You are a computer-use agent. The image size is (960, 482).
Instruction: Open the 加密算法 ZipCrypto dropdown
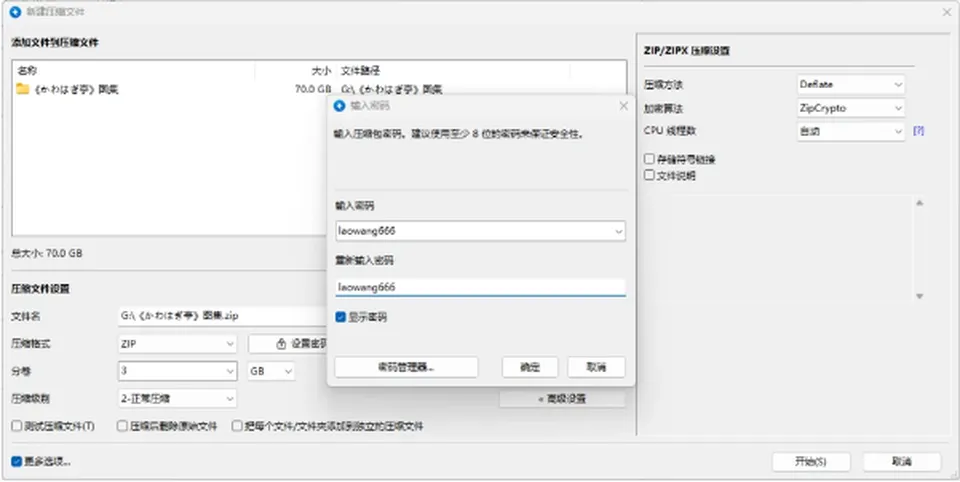(850, 108)
